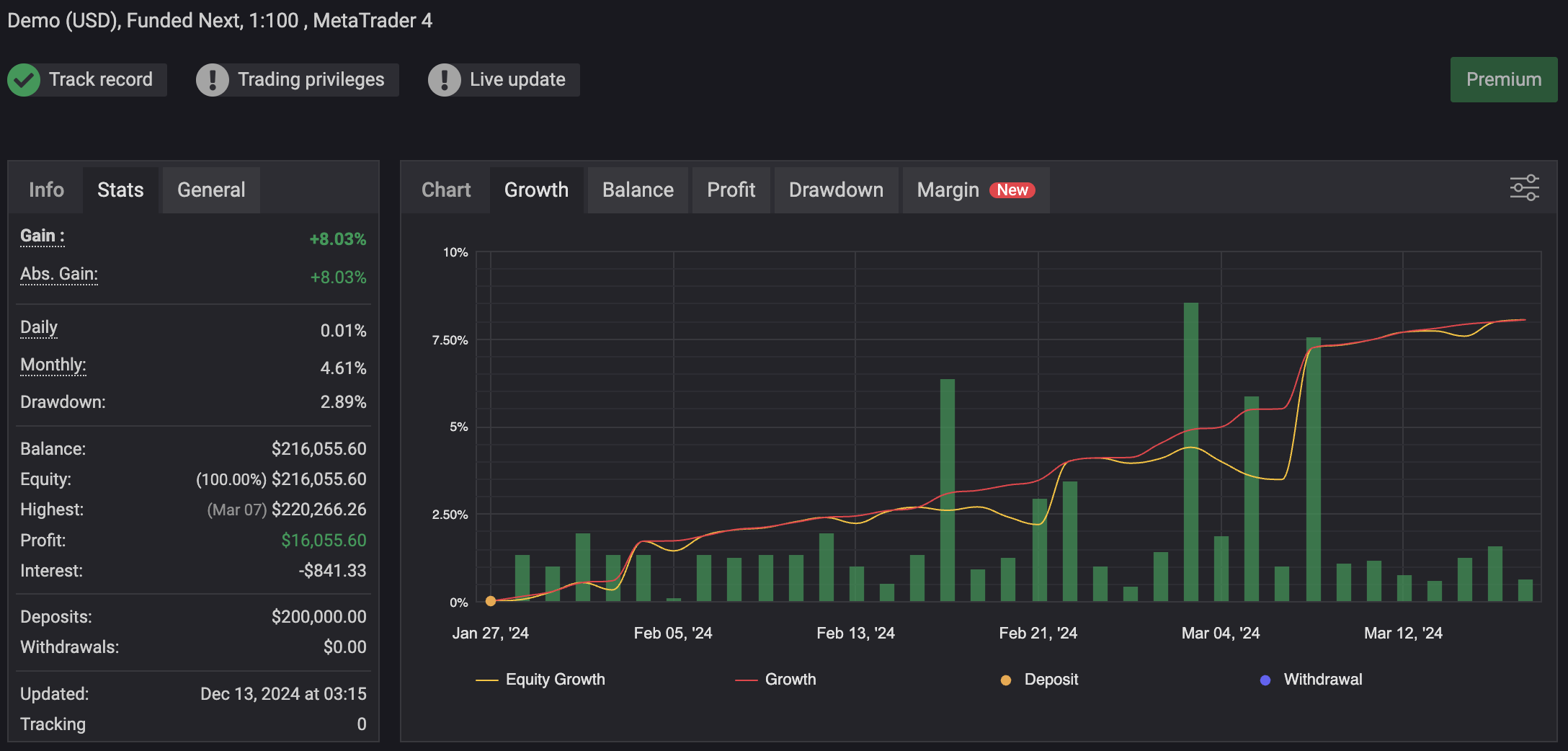The height and width of the screenshot is (751, 1568).
Task: Click the Track record label
Action: tap(101, 79)
